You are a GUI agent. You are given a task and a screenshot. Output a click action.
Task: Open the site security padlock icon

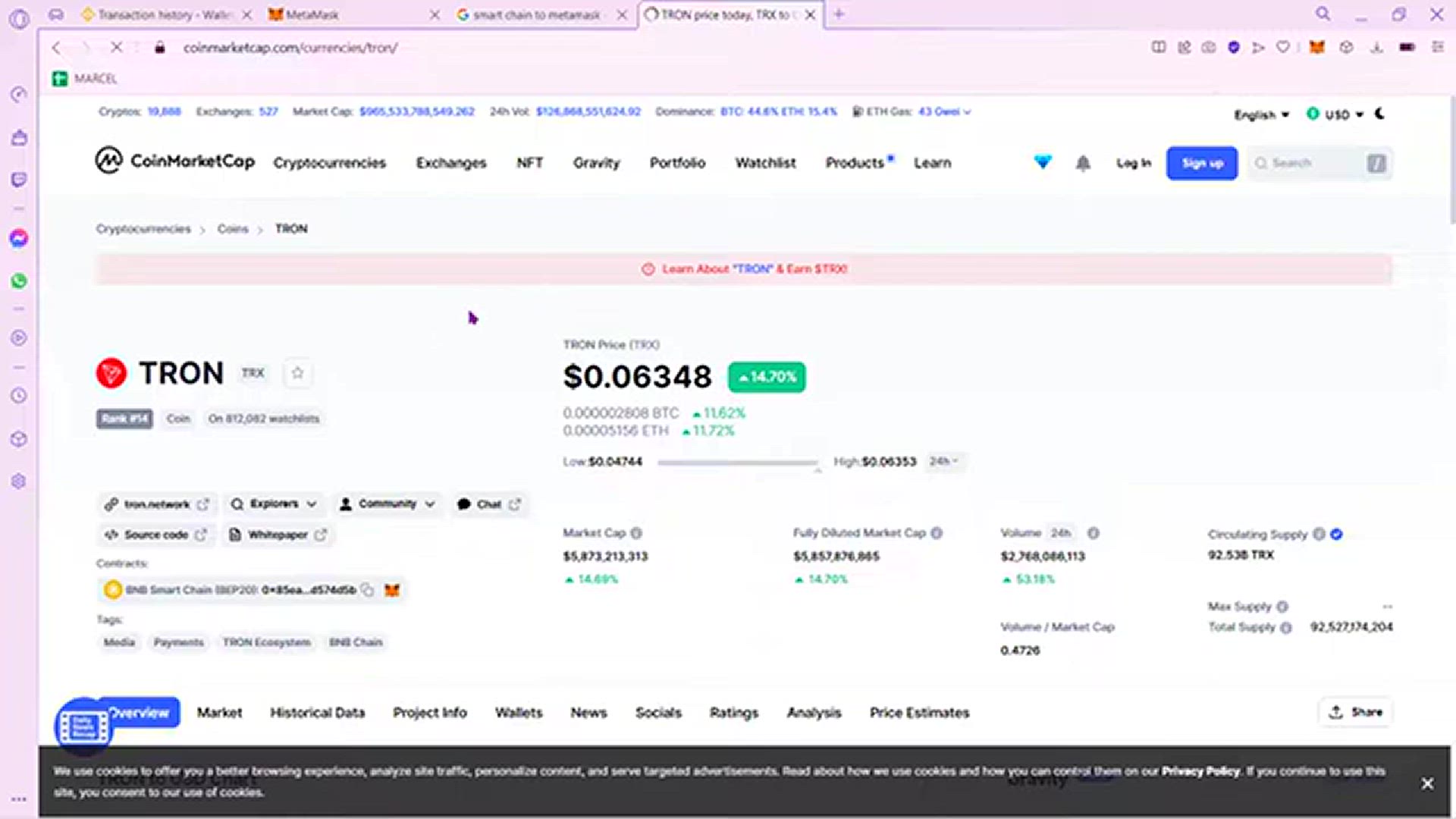160,47
